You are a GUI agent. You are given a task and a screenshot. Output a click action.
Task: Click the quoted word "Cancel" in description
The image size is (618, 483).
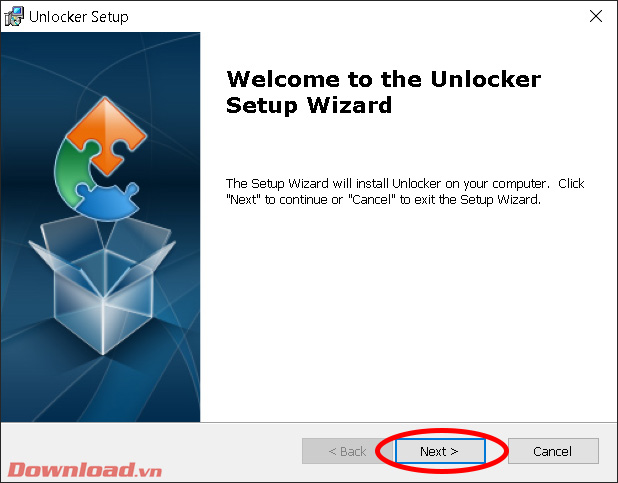(x=372, y=200)
